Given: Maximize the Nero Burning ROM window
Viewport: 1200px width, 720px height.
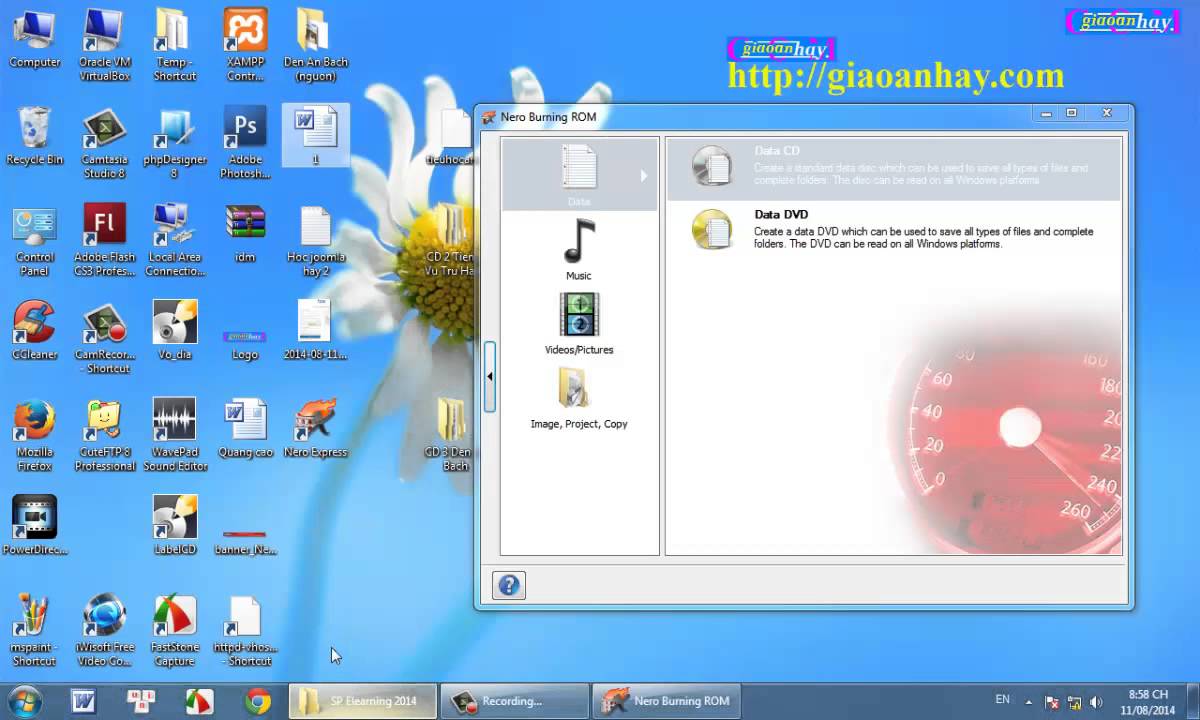Looking at the screenshot, I should coord(1071,113).
